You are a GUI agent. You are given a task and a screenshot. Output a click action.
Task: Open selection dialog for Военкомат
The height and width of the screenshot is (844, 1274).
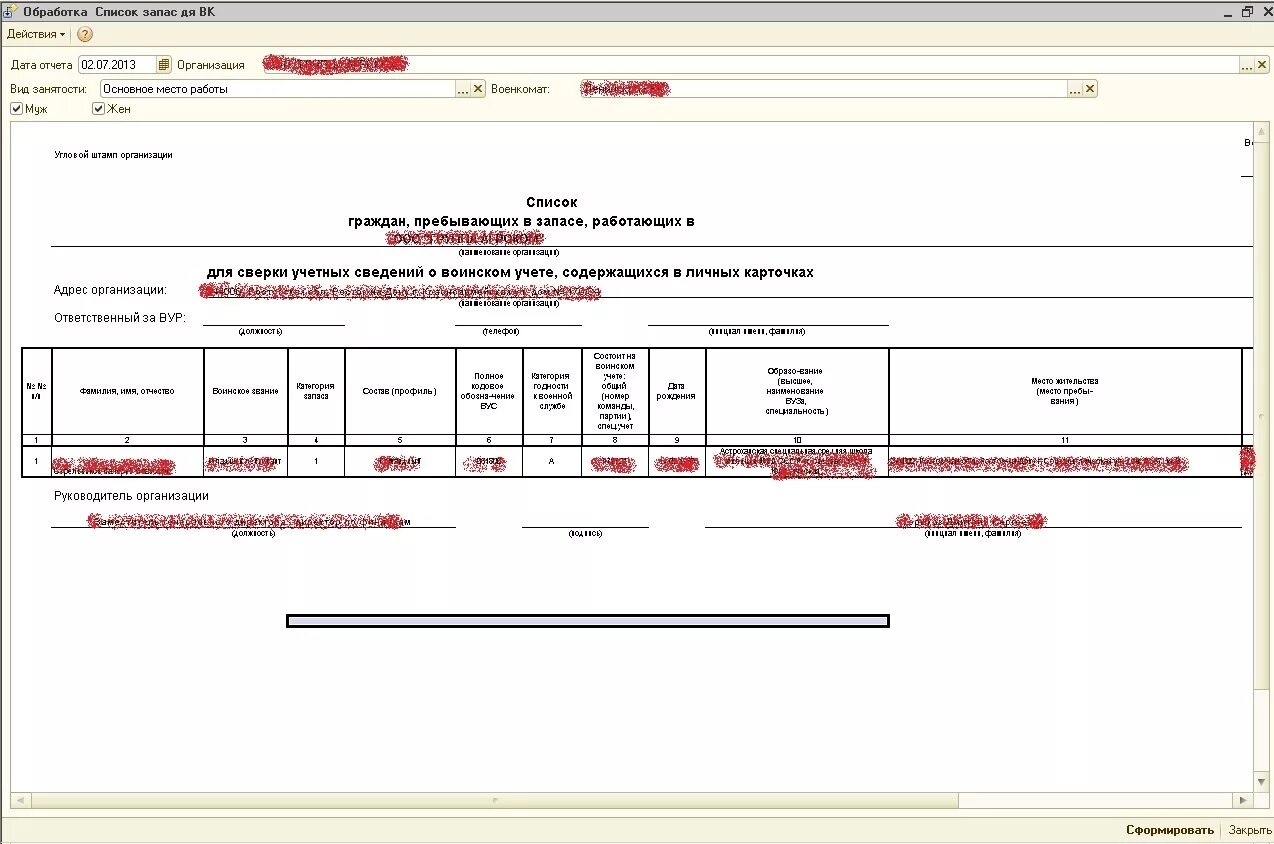coord(1074,89)
